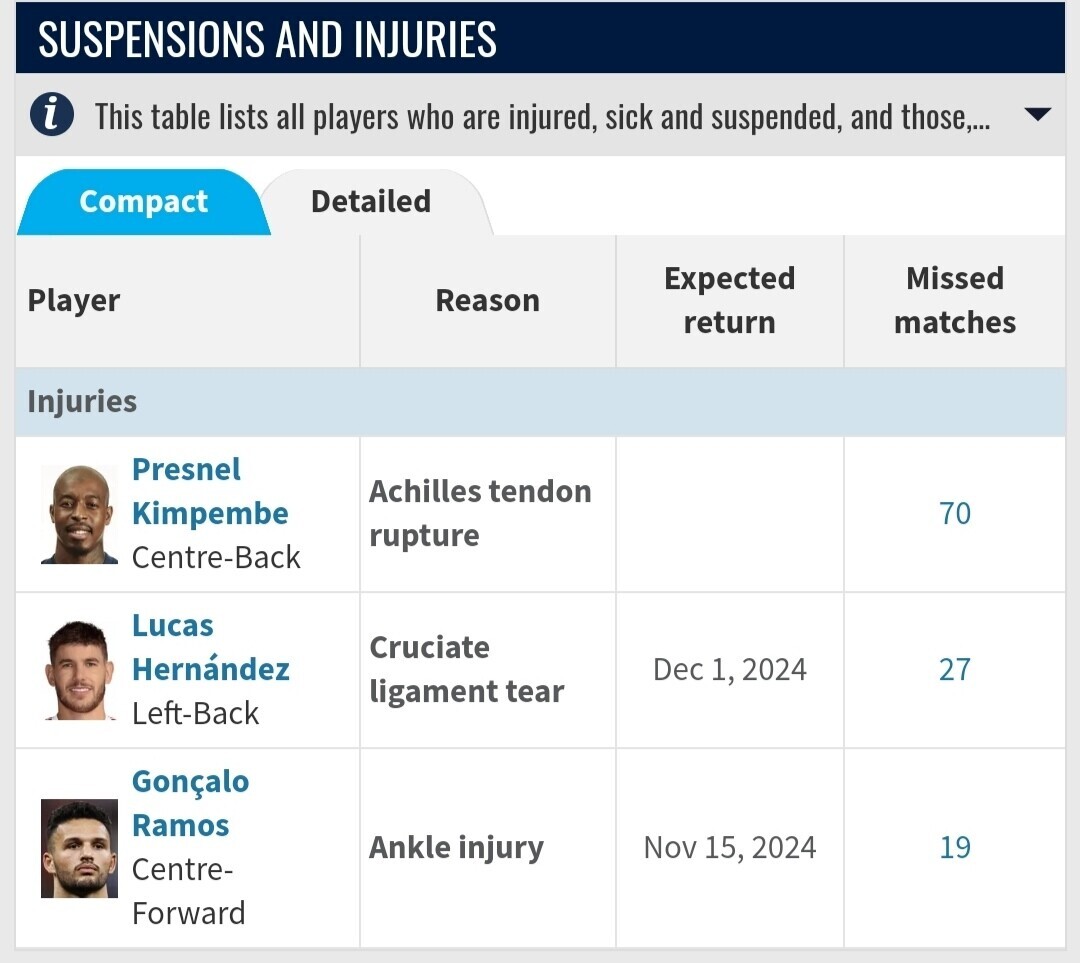
Task: Click Lucas Hernández's portrait photo
Action: 79,670
